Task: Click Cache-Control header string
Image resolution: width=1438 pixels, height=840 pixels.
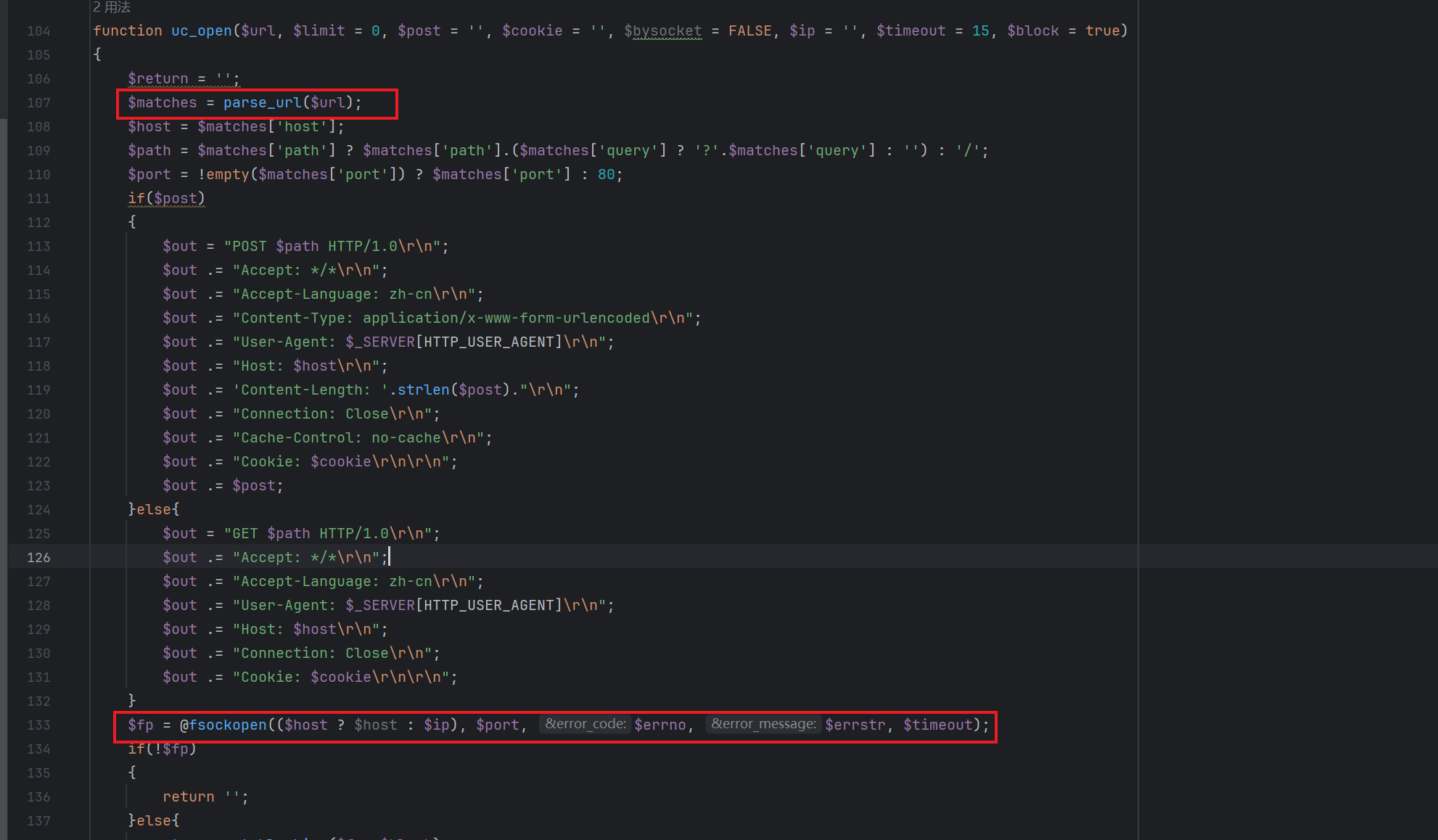Action: click(358, 437)
